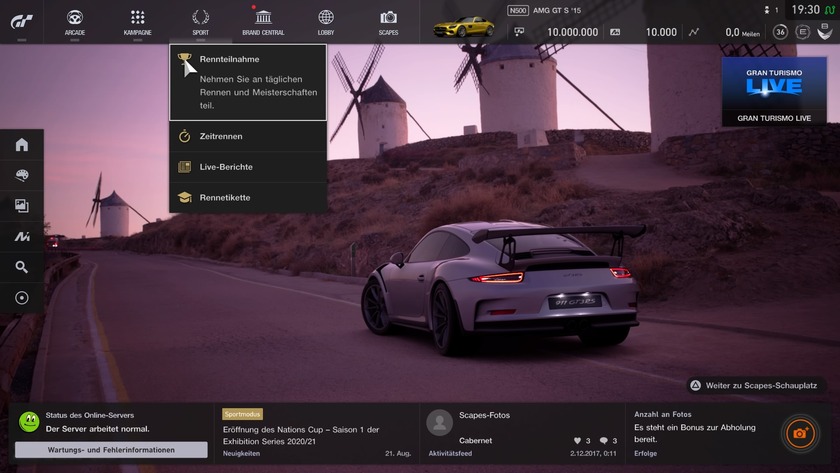Viewport: 840px width, 473px height.
Task: Collapse the Sport dropdown menu tab
Action: (x=201, y=21)
